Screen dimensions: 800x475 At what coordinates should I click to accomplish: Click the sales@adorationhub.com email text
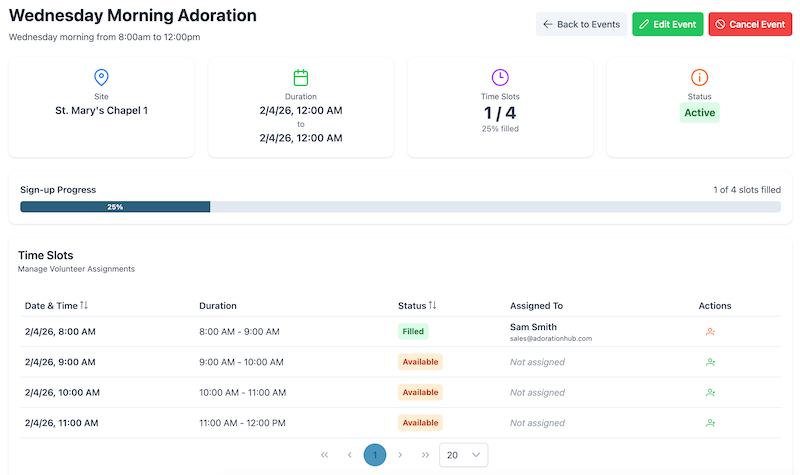click(551, 339)
